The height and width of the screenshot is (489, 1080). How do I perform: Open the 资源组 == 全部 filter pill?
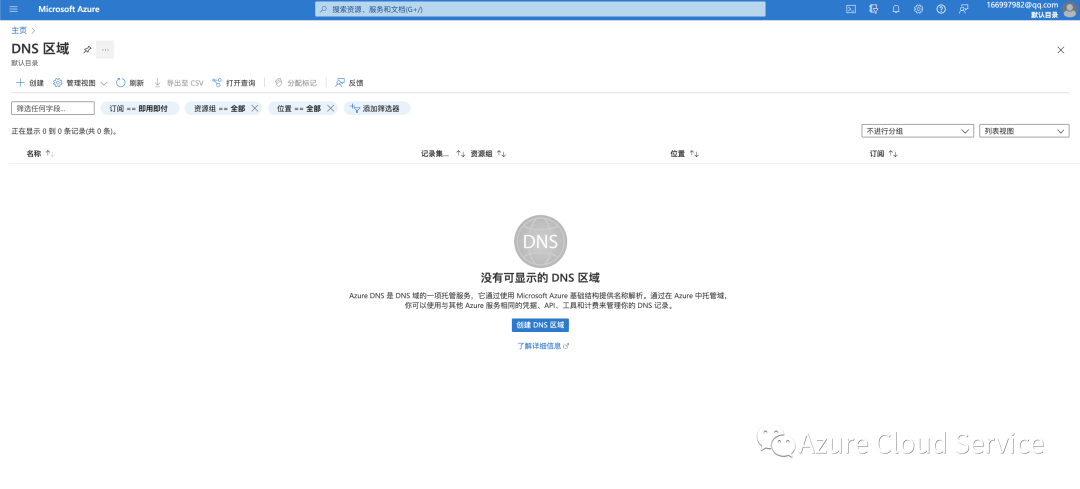click(219, 108)
